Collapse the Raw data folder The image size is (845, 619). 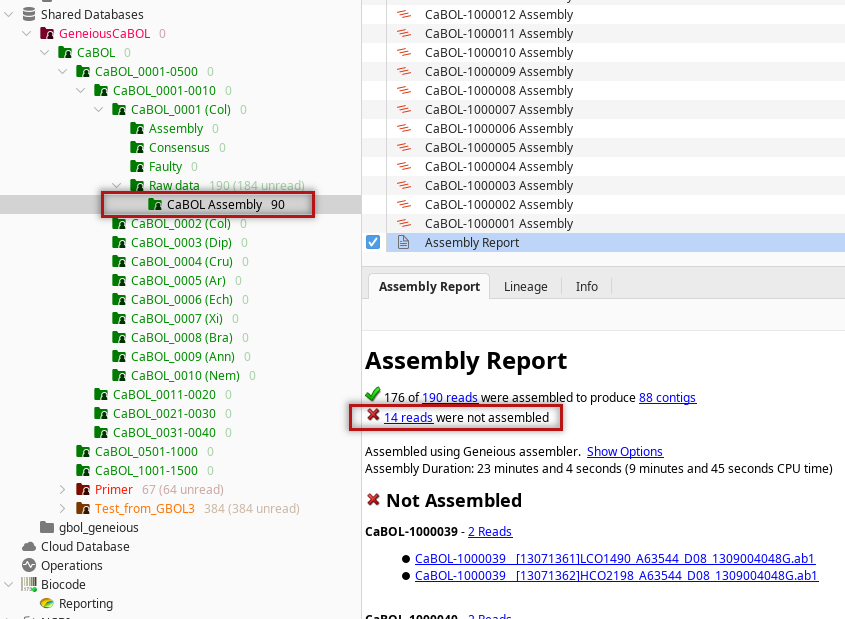coord(117,186)
